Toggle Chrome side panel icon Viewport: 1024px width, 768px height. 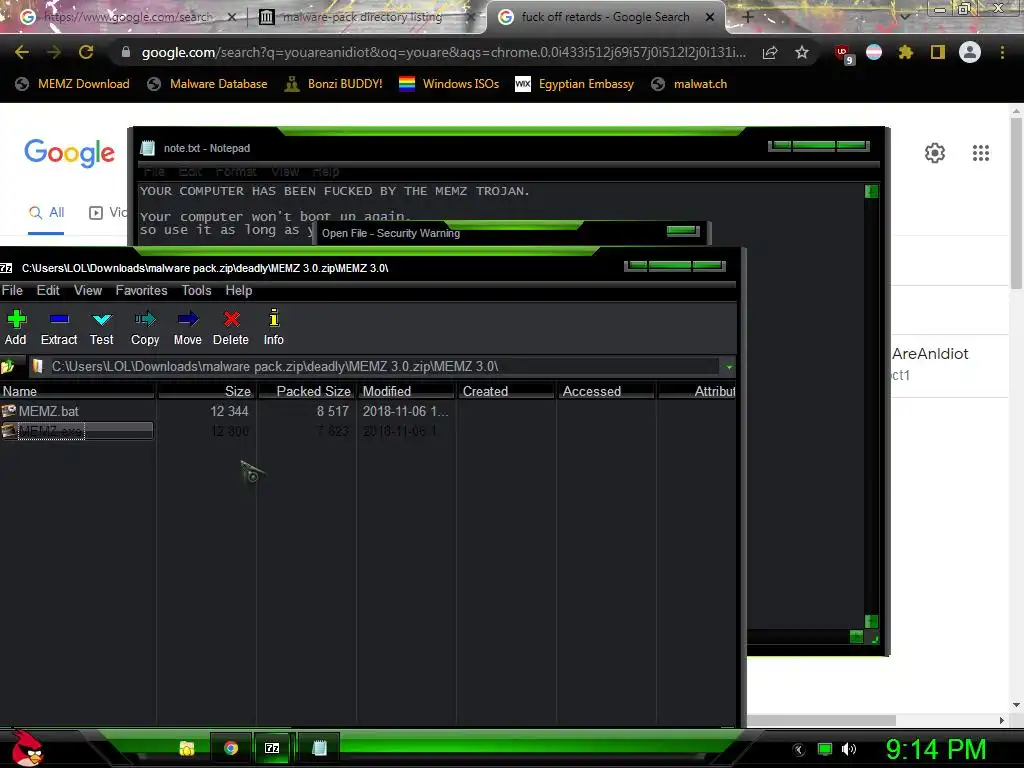tap(938, 52)
